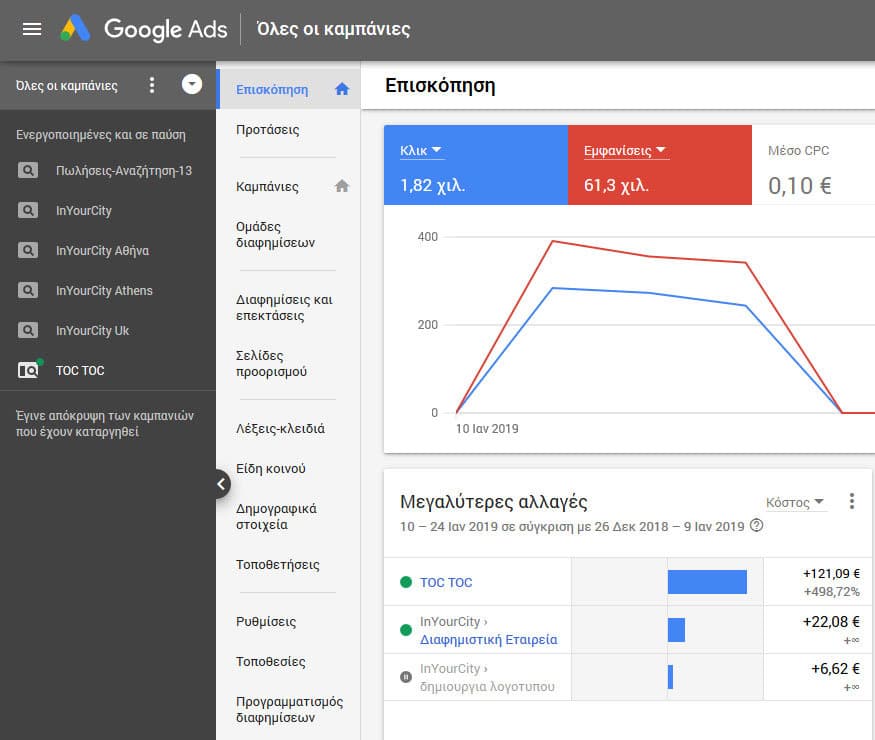Go to Λέξεις-κλειδιά
The width and height of the screenshot is (875, 740).
280,429
